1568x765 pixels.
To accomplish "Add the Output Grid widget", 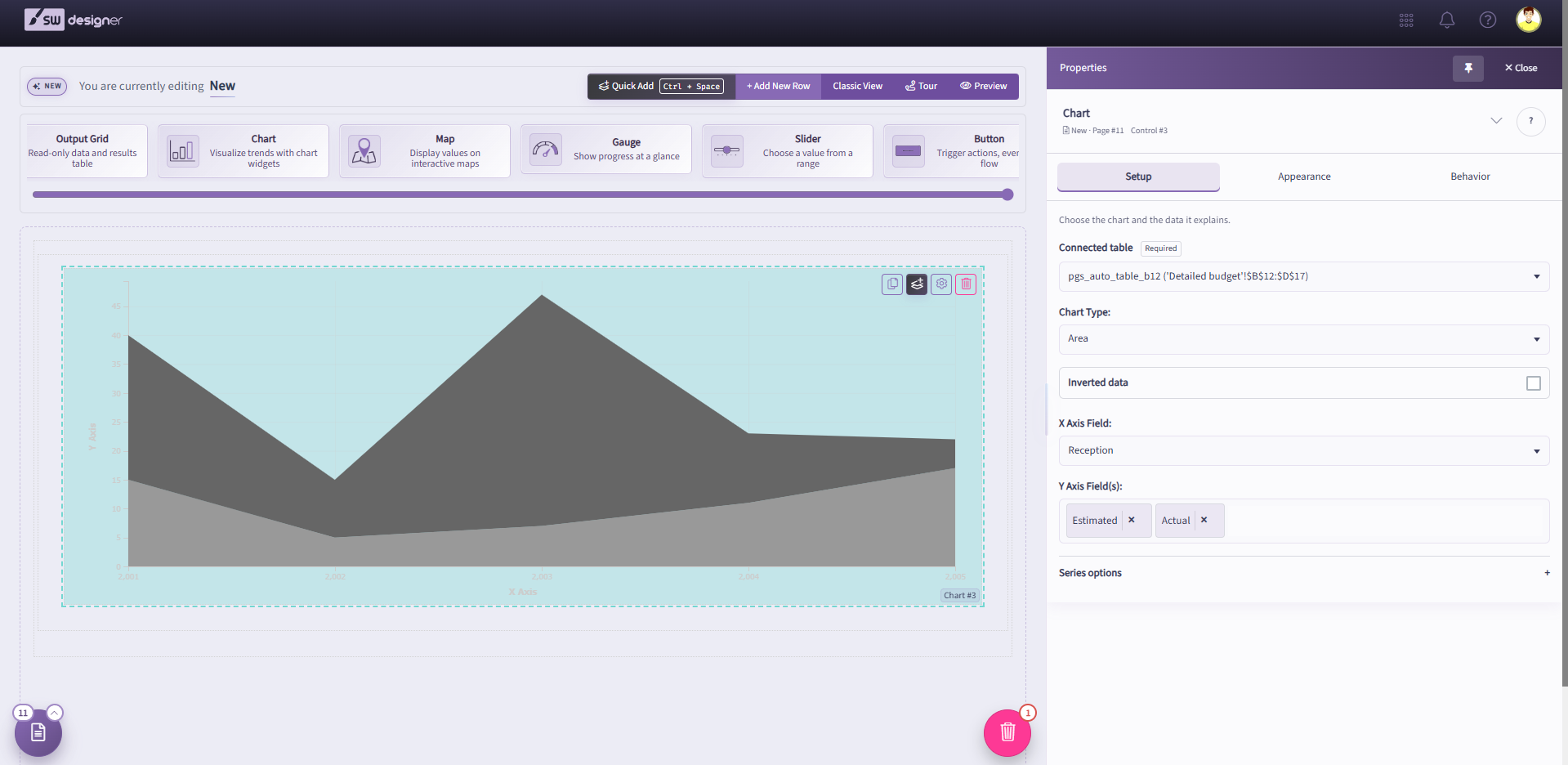I will tap(87, 151).
